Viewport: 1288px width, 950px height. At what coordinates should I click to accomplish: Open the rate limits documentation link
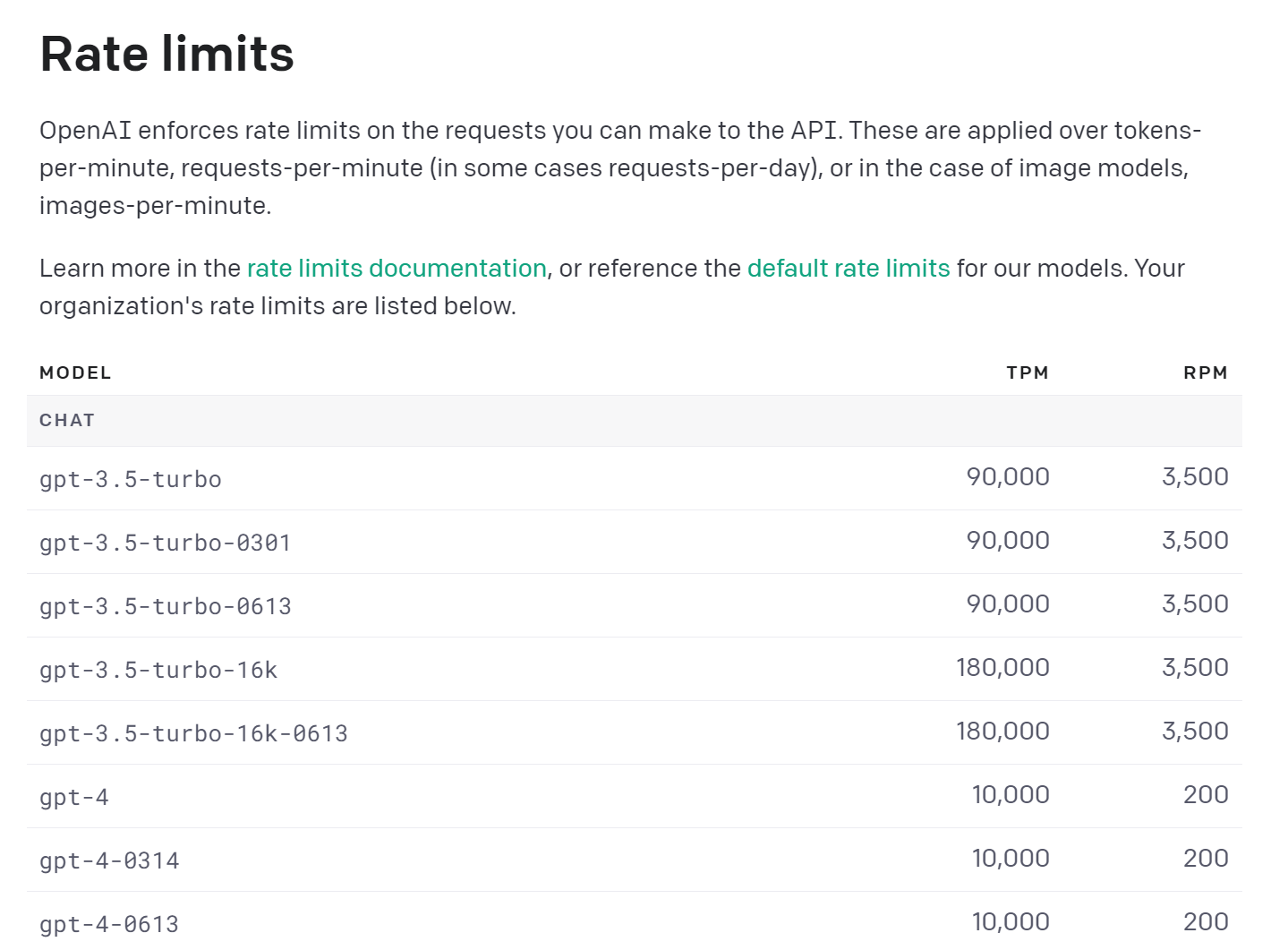(397, 269)
